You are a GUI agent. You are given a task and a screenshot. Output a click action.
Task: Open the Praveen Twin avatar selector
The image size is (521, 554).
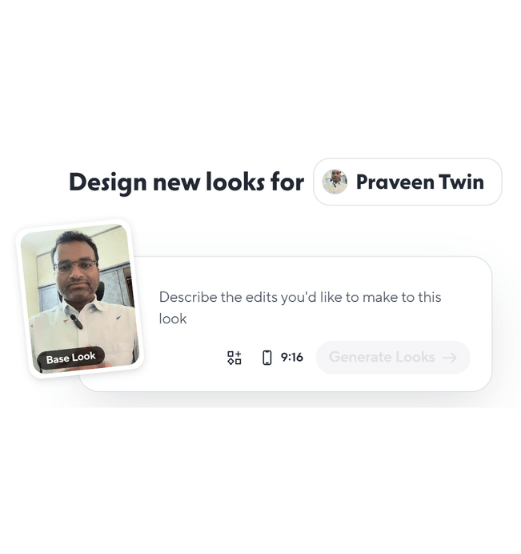click(408, 182)
